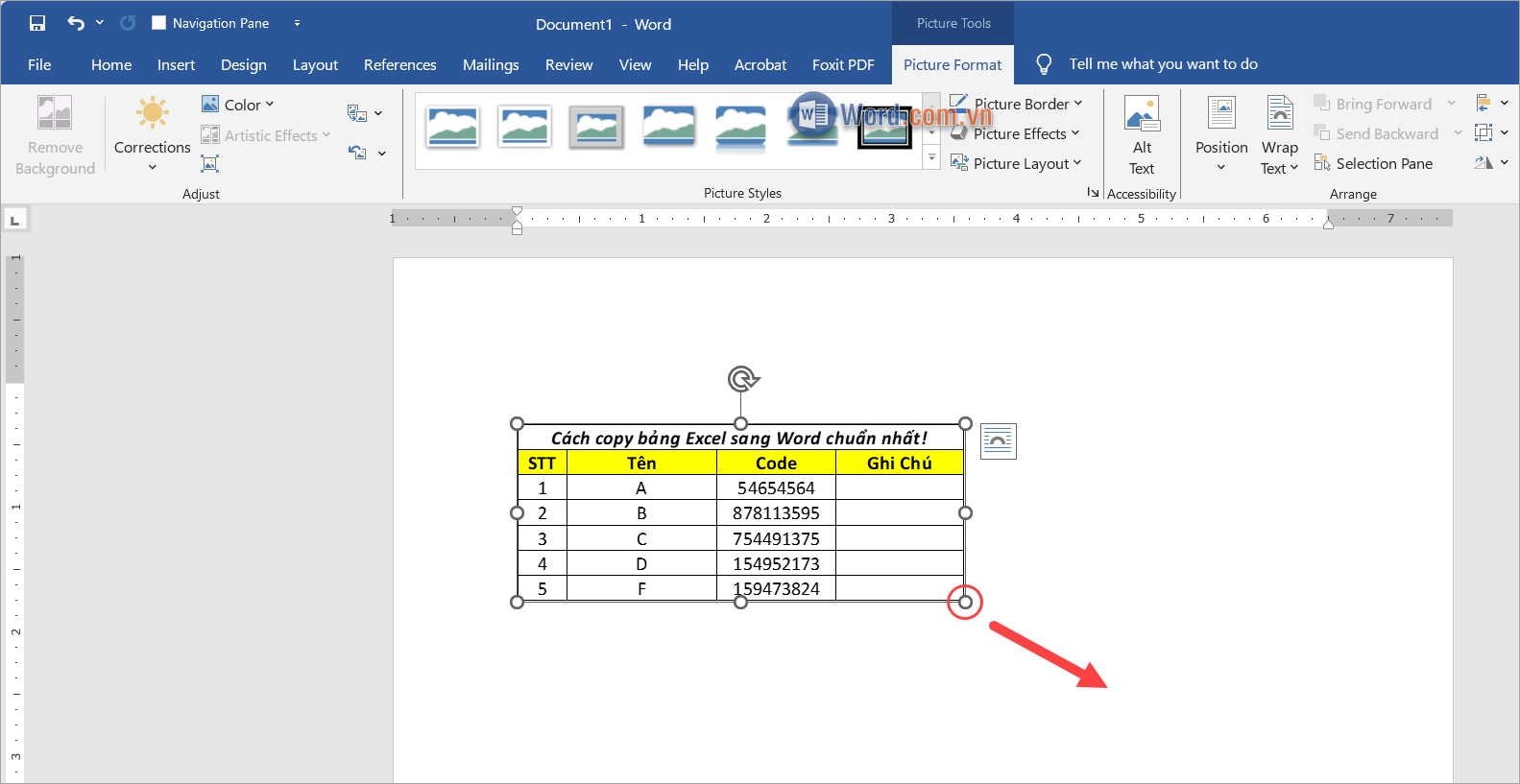Image resolution: width=1520 pixels, height=784 pixels.
Task: Undo the last action
Action: pyautogui.click(x=76, y=23)
